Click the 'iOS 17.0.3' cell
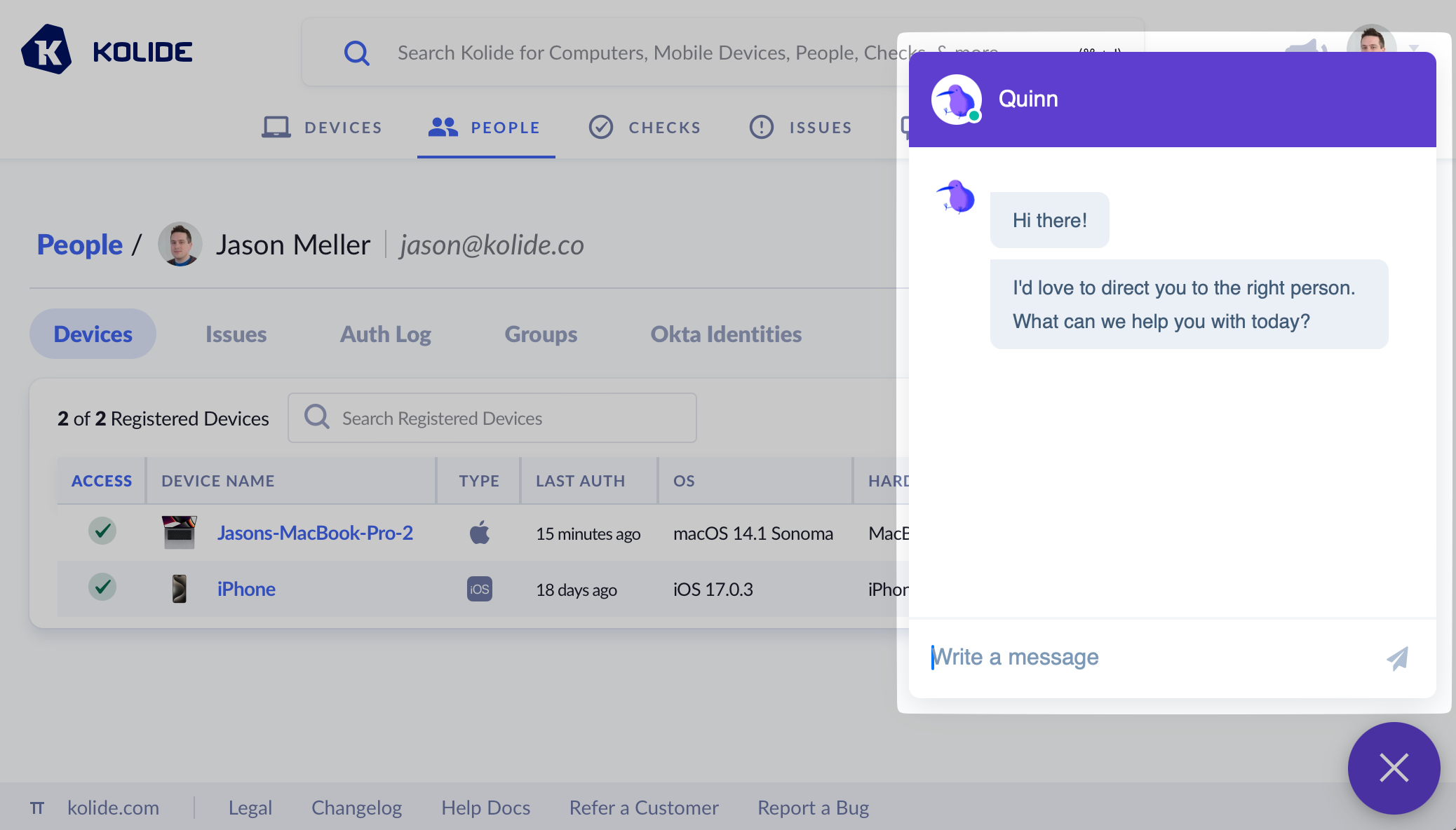The image size is (1456, 830). click(713, 590)
